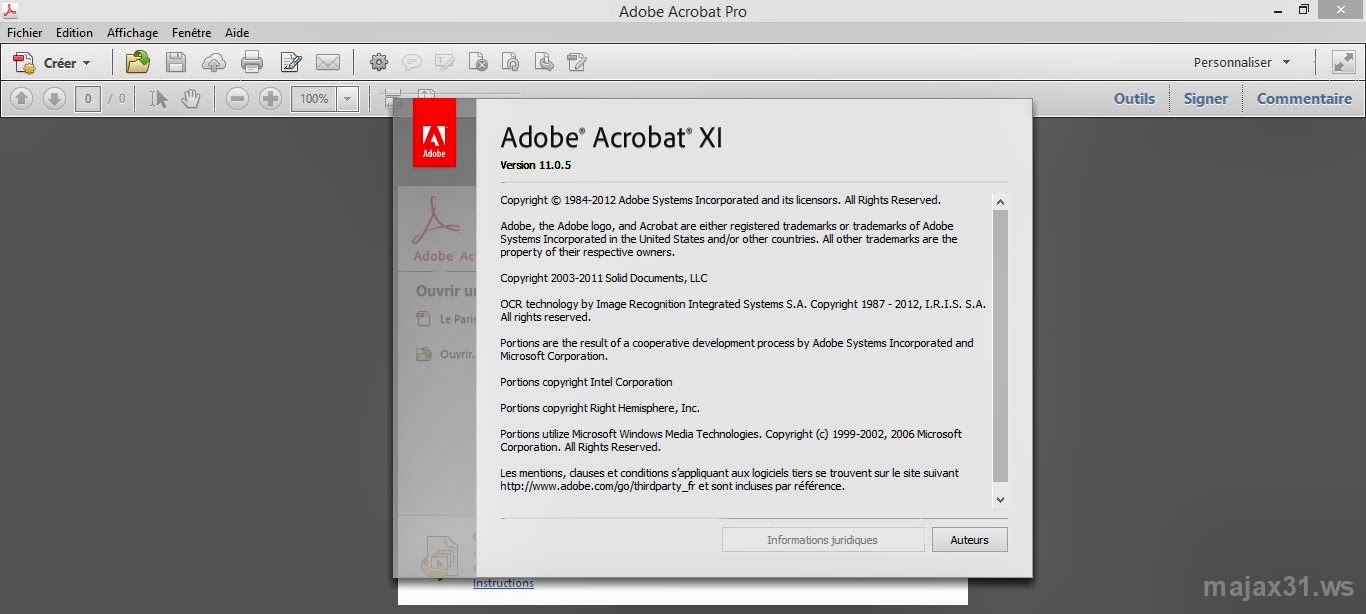Screen dimensions: 1366x614
Task: Open the zoom percentage dropdown arrow
Action: click(x=348, y=99)
